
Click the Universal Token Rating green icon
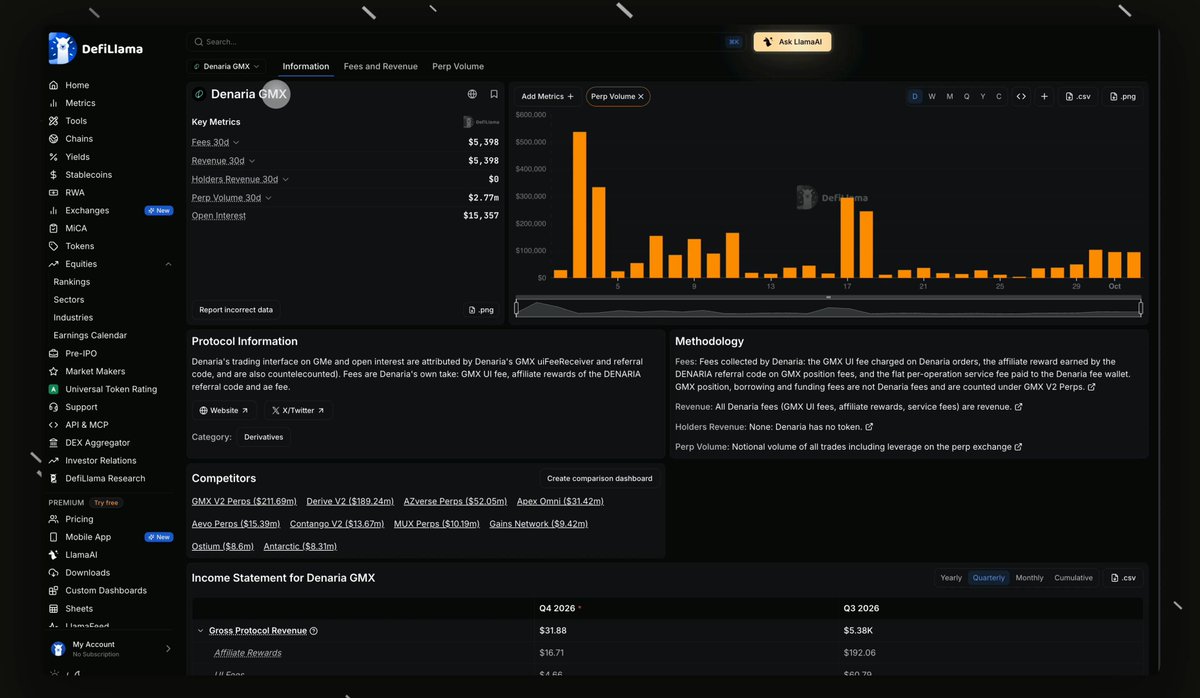pos(54,389)
